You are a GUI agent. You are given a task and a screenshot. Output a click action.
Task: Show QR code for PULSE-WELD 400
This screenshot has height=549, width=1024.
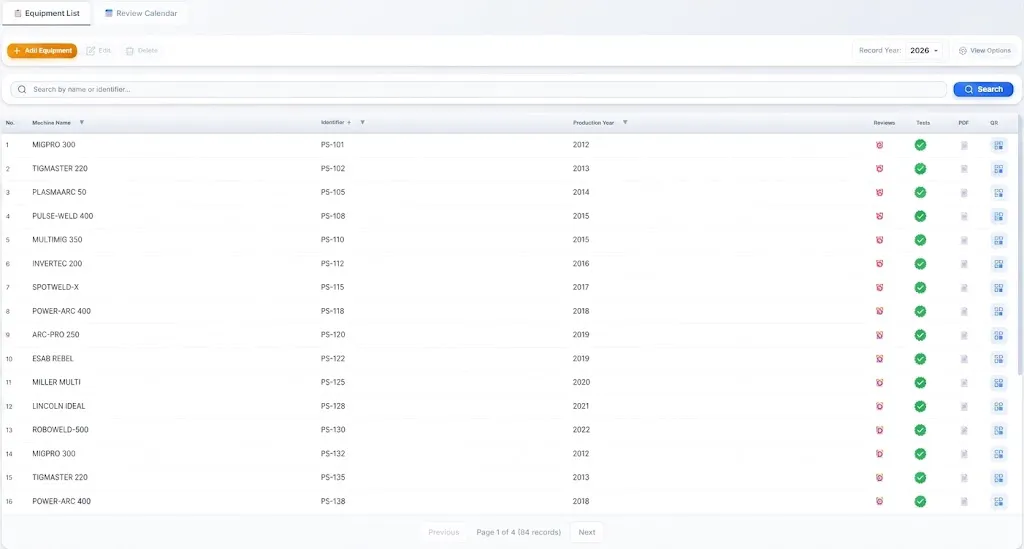pyautogui.click(x=999, y=216)
